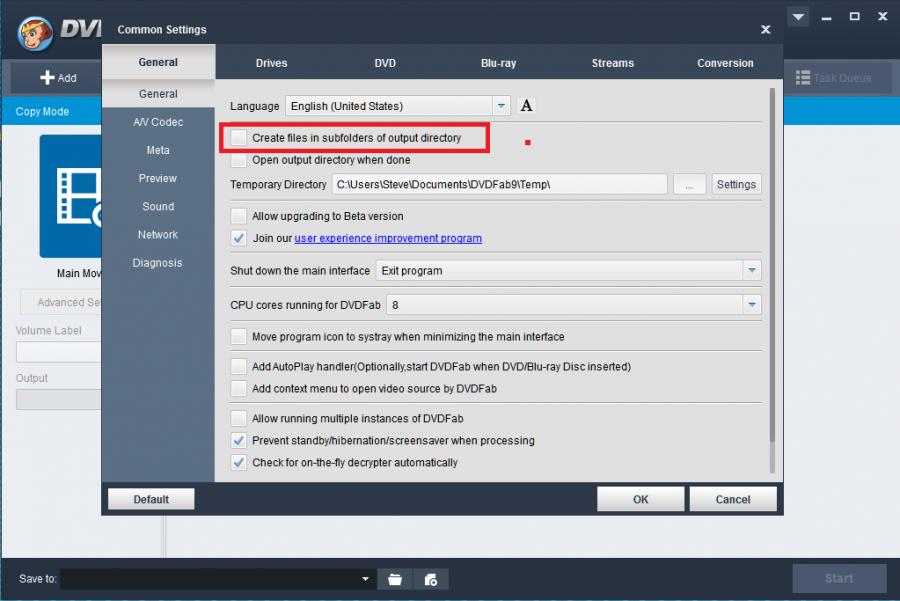Open the Streams tab
Image resolution: width=900 pixels, height=601 pixels.
pos(612,63)
